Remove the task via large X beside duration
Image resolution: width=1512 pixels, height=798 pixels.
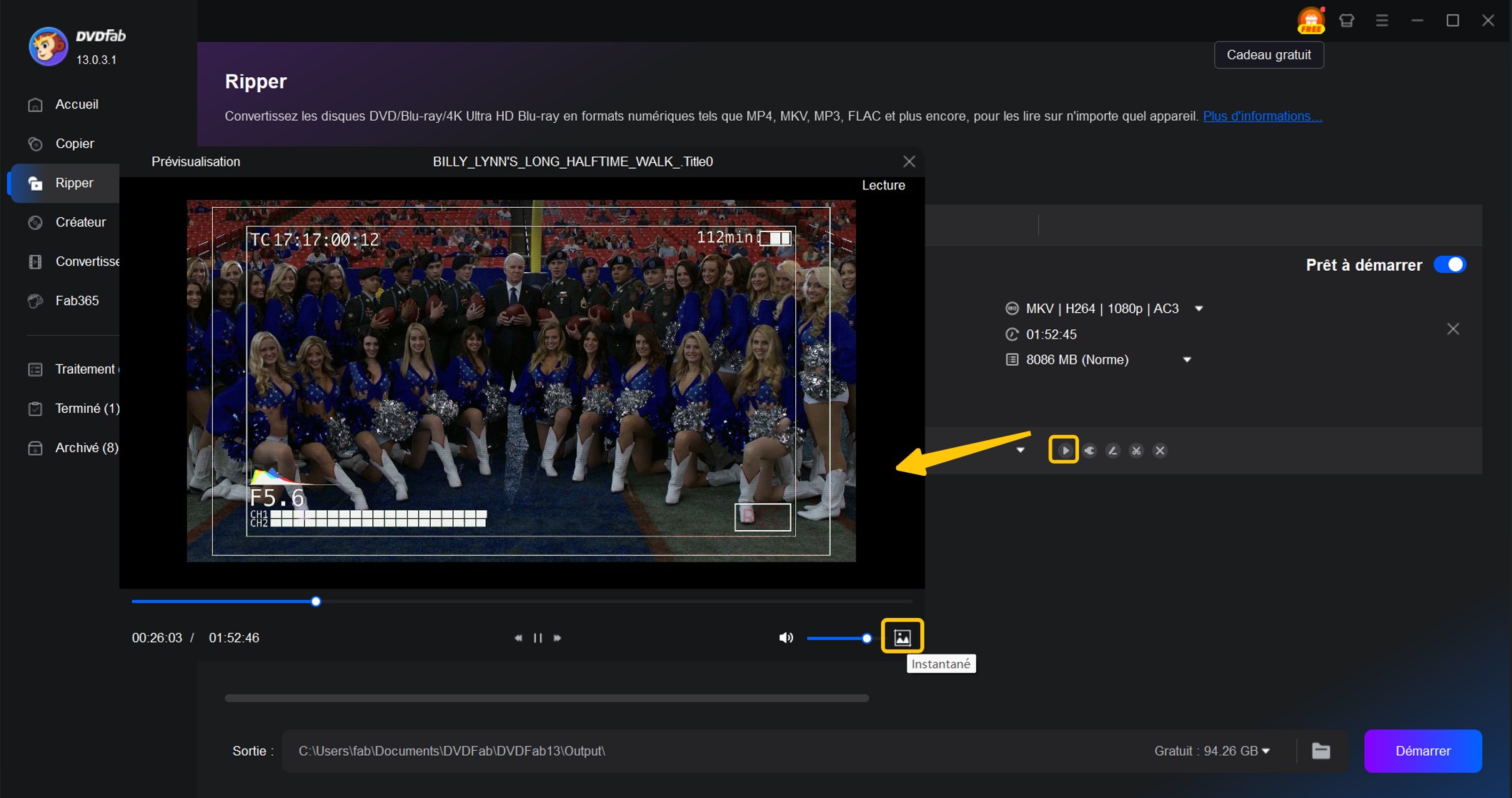pyautogui.click(x=1453, y=329)
